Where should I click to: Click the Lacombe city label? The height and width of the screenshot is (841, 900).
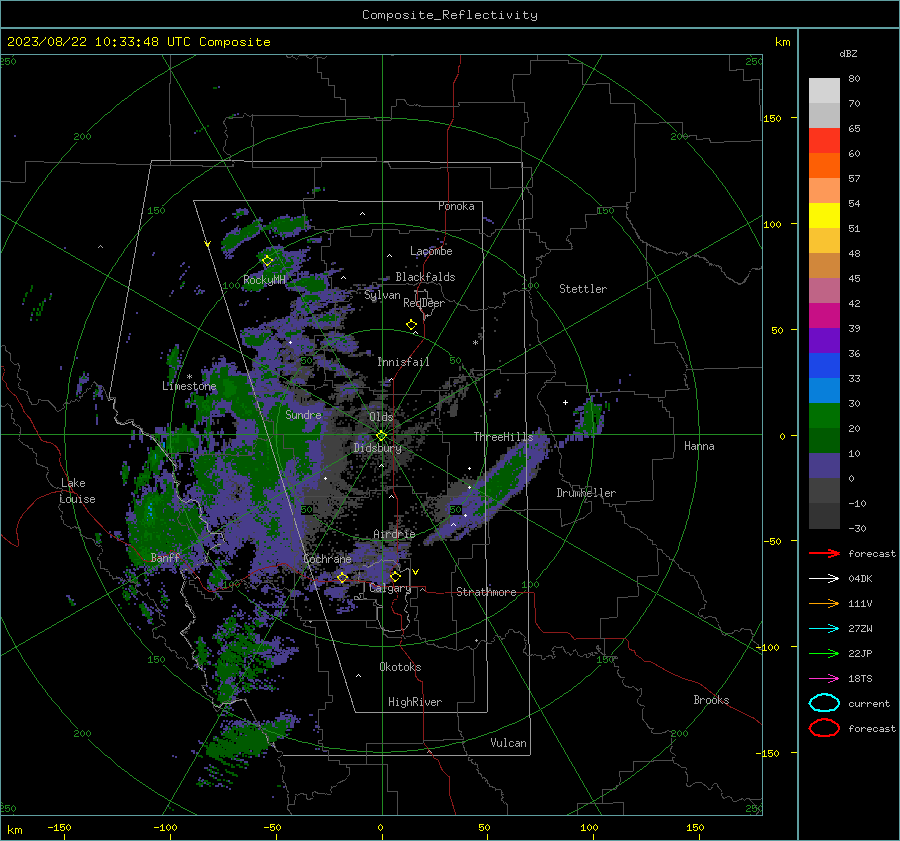tap(431, 251)
